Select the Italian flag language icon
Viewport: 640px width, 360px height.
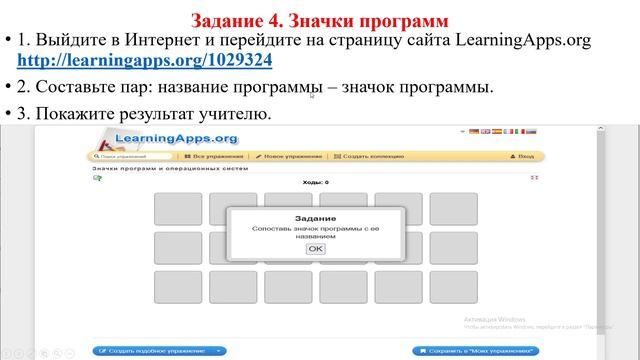[520, 131]
